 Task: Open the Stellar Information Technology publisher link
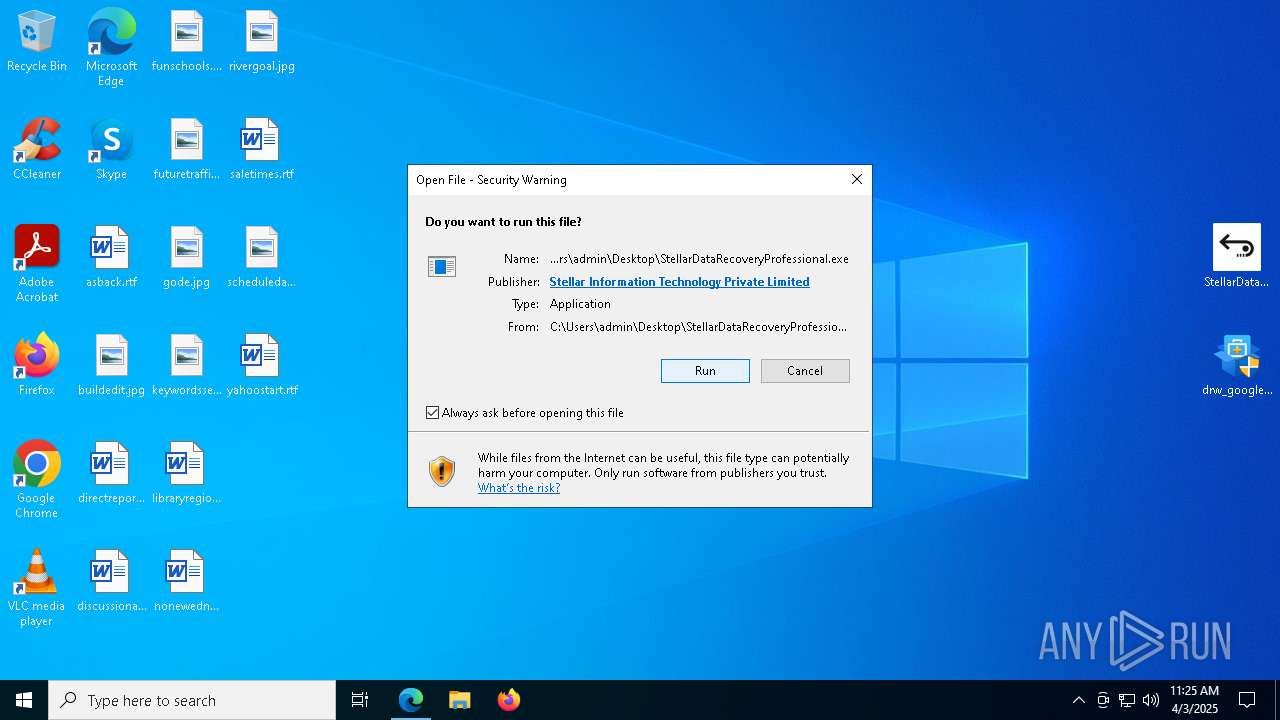[x=679, y=282]
